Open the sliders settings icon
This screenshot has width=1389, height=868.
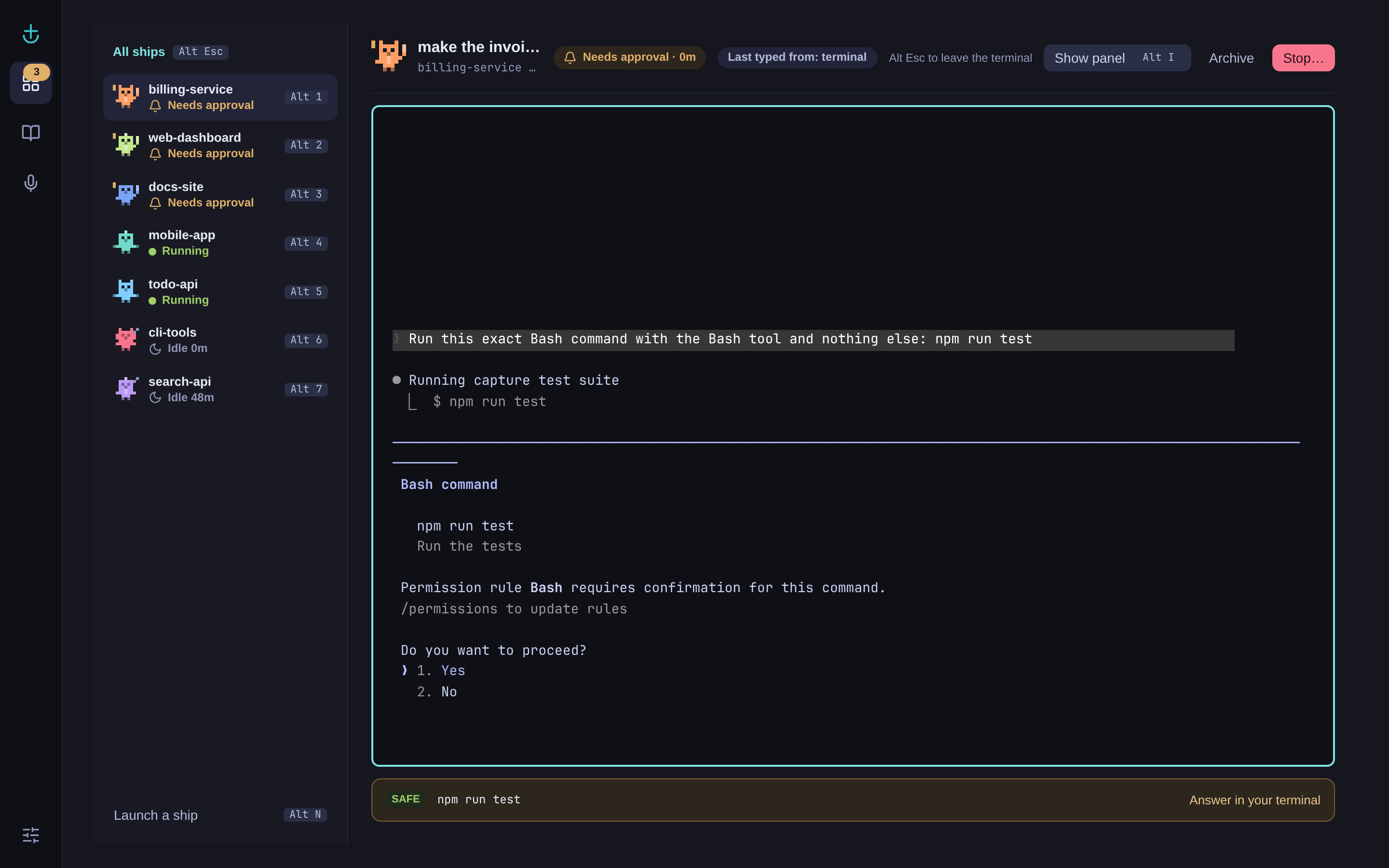tap(31, 835)
